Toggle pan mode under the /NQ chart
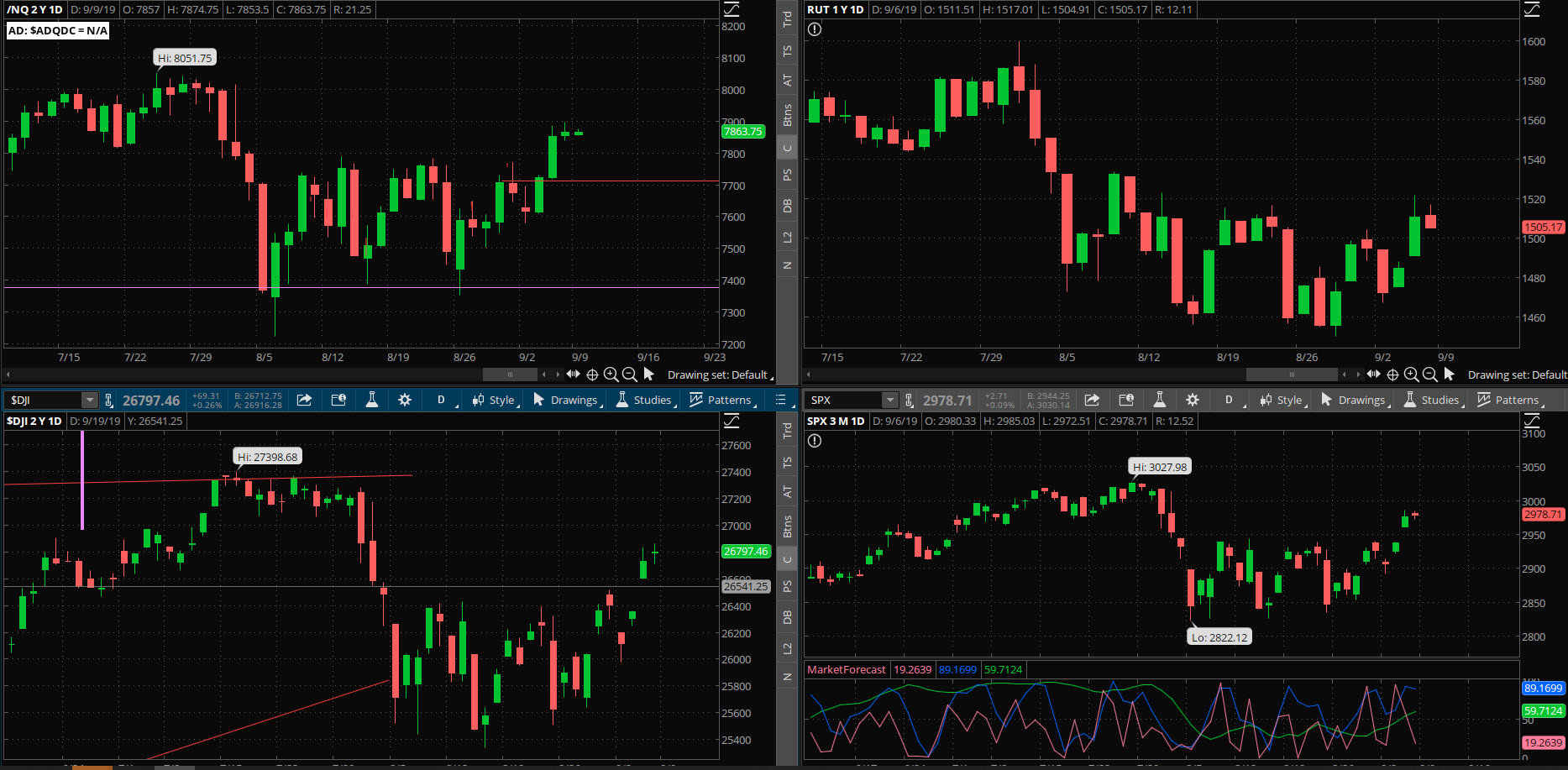The height and width of the screenshot is (770, 1568). pyautogui.click(x=573, y=375)
